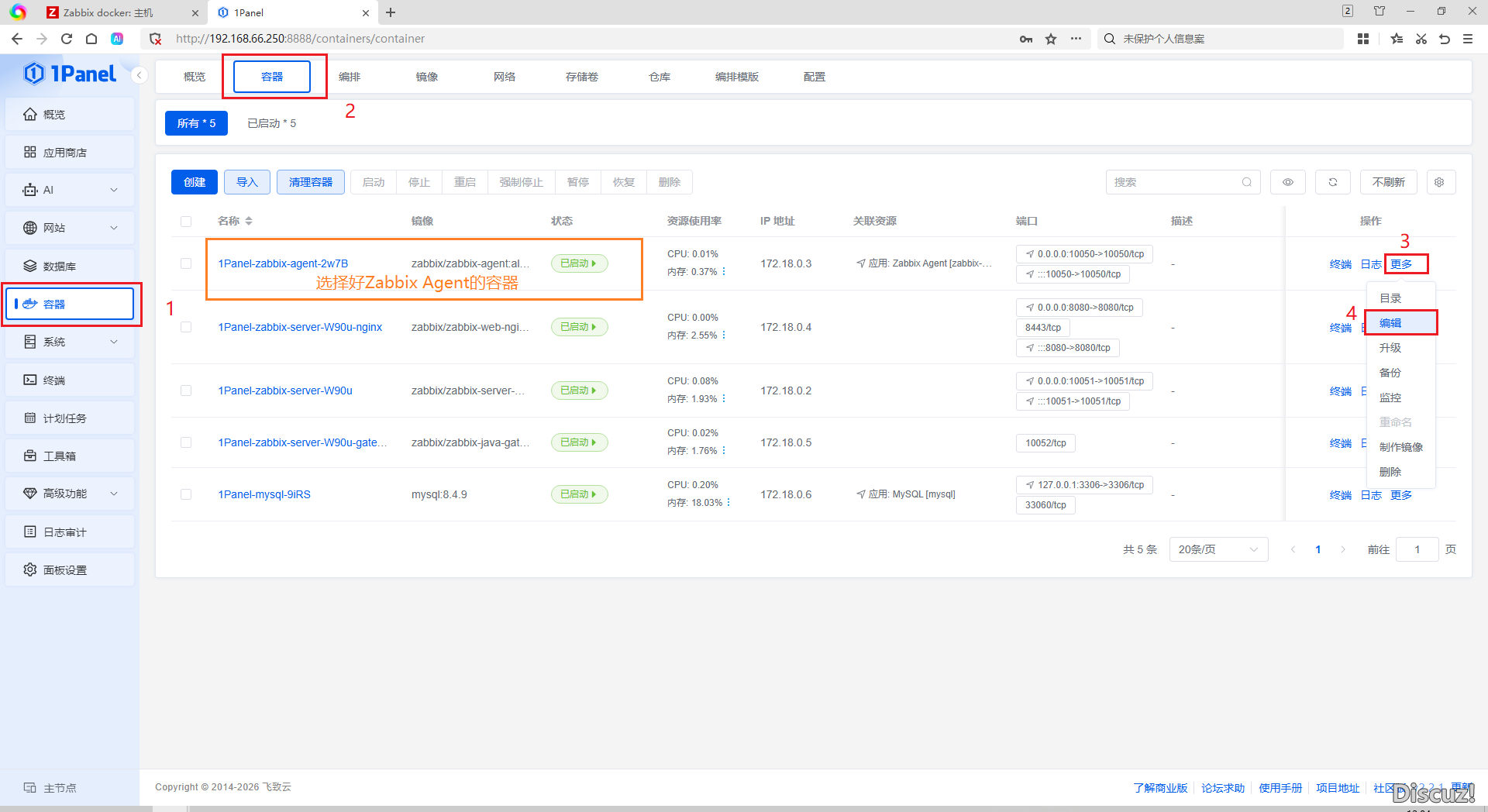Sort containers by name column
1488x812 pixels.
point(249,221)
